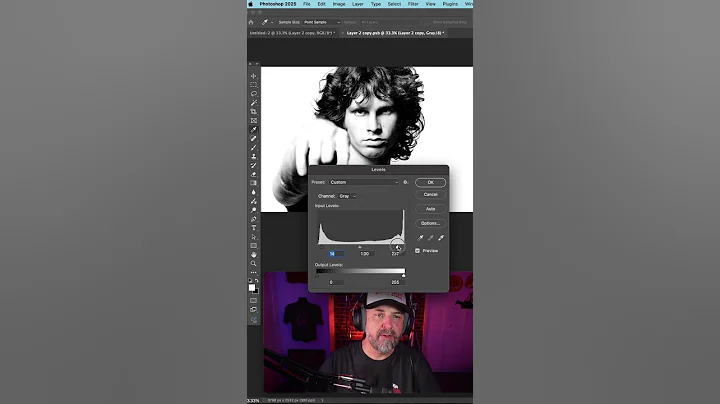Select the Crop tool
This screenshot has width=720, height=404.
click(x=253, y=112)
